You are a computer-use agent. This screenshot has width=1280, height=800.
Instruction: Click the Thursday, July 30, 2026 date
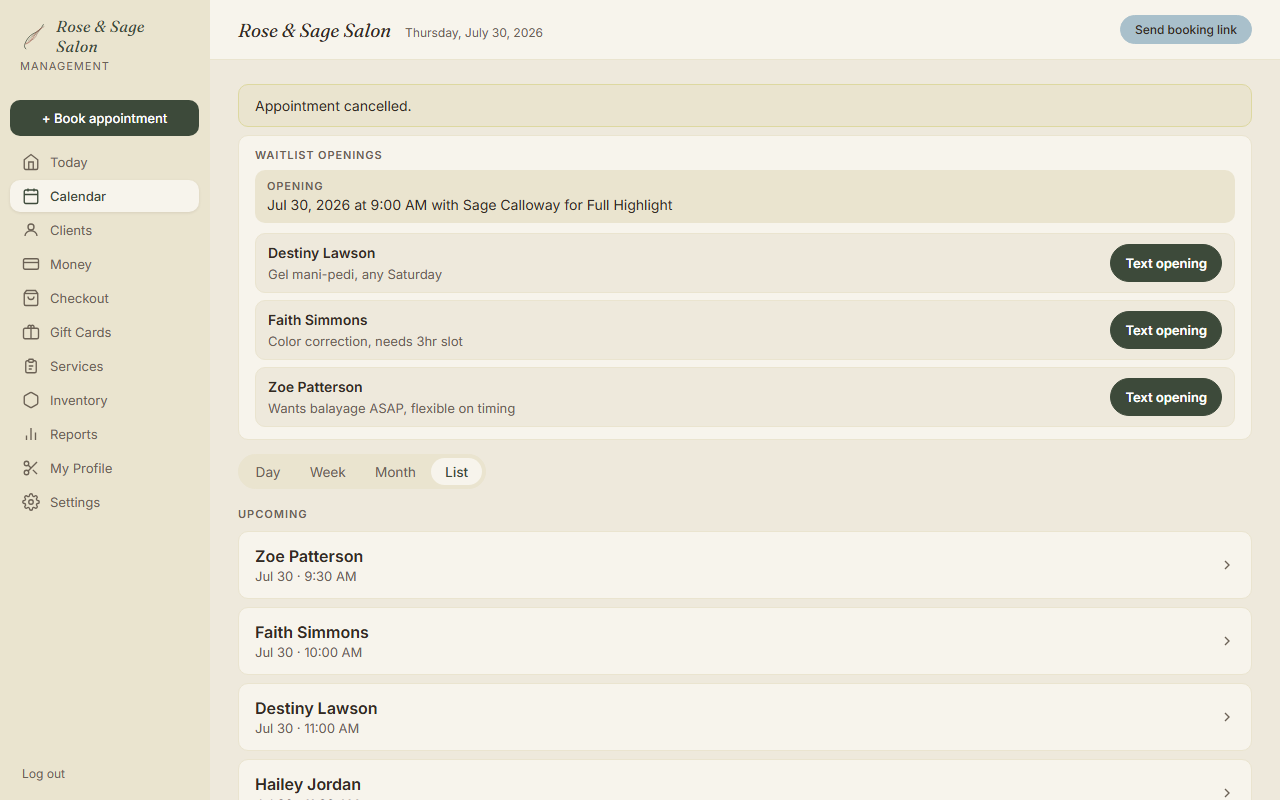click(x=474, y=33)
